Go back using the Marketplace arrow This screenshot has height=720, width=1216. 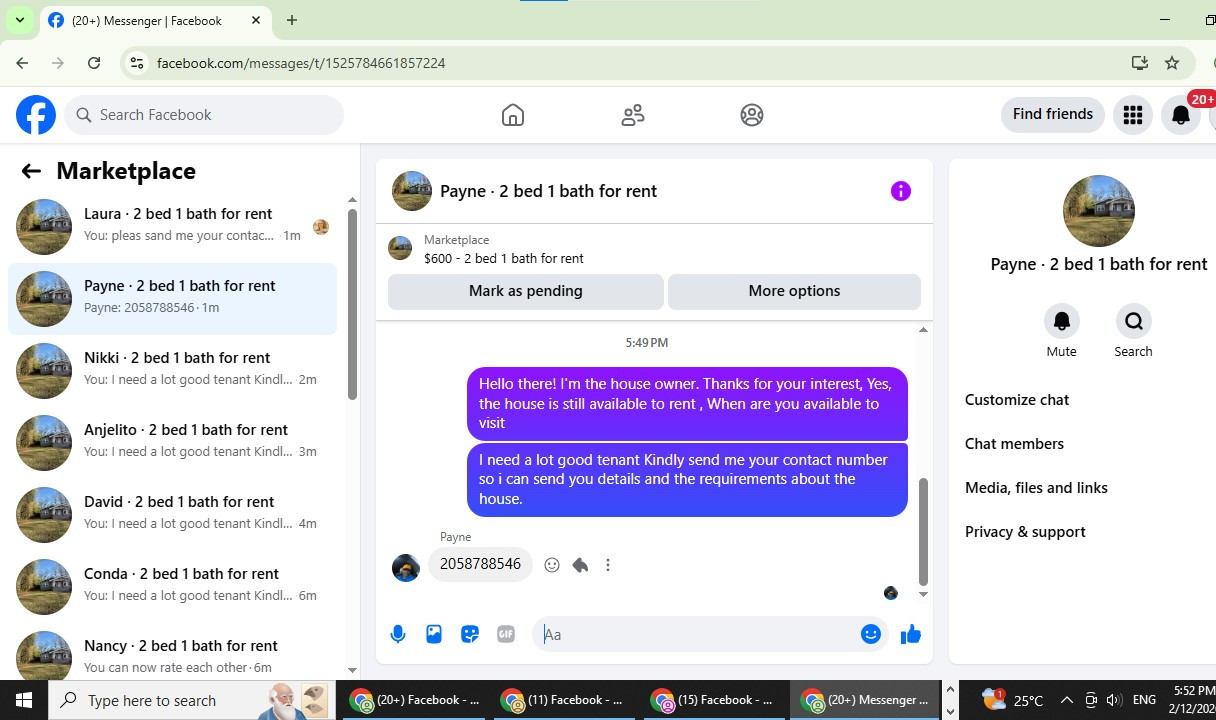coord(31,171)
